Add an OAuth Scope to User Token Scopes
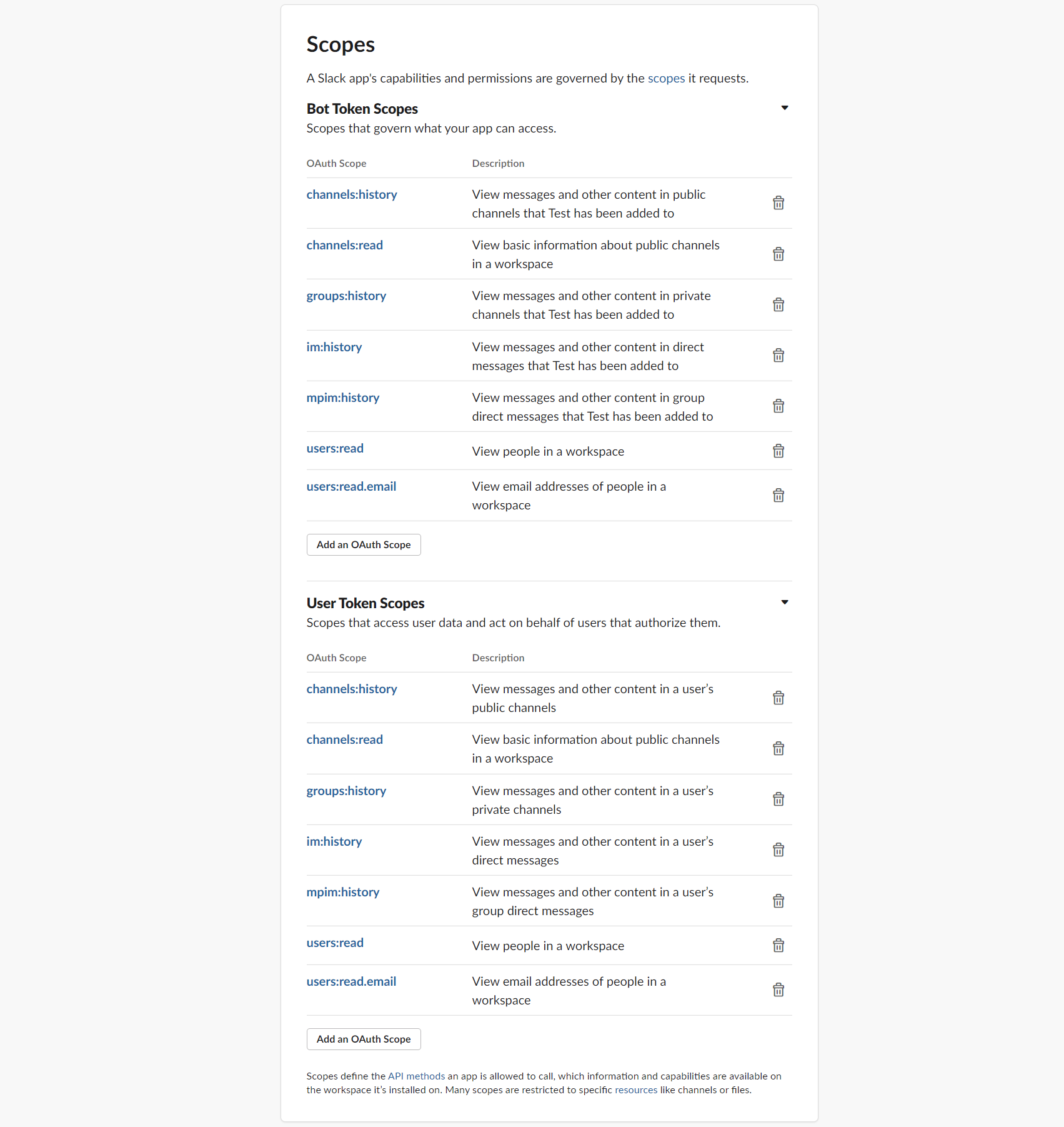Screen dimensions: 1064x1127 tap(363, 1039)
